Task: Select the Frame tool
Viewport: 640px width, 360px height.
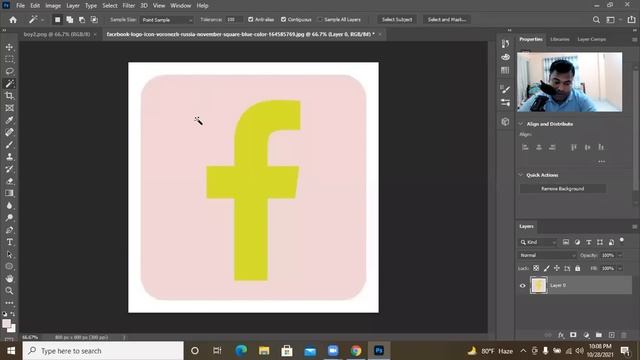Action: point(9,108)
